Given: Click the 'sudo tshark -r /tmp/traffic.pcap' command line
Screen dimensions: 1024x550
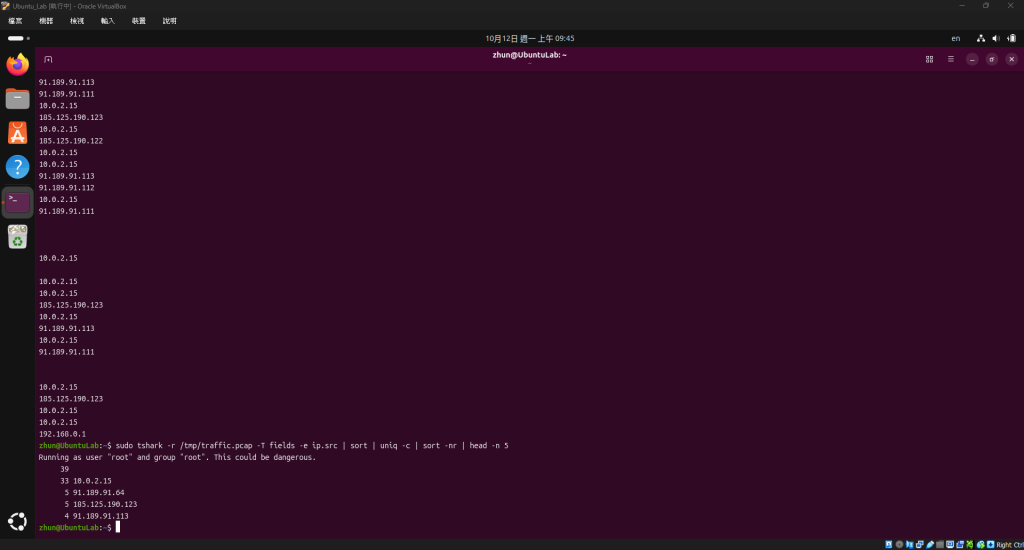Looking at the screenshot, I should (274, 445).
